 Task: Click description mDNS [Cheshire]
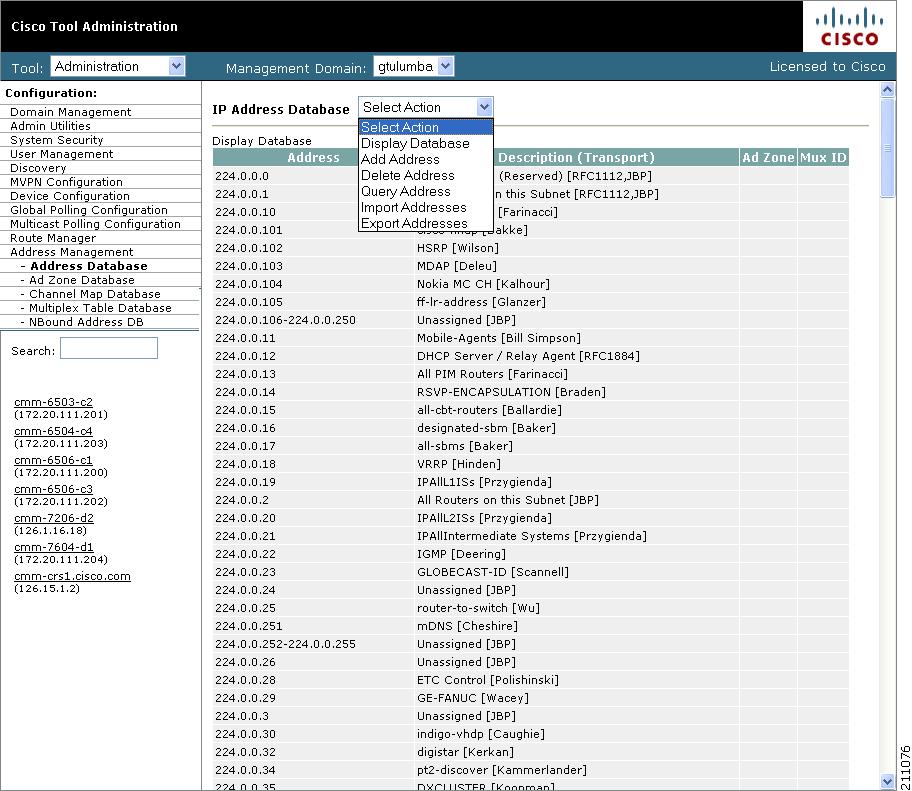pyautogui.click(x=467, y=626)
